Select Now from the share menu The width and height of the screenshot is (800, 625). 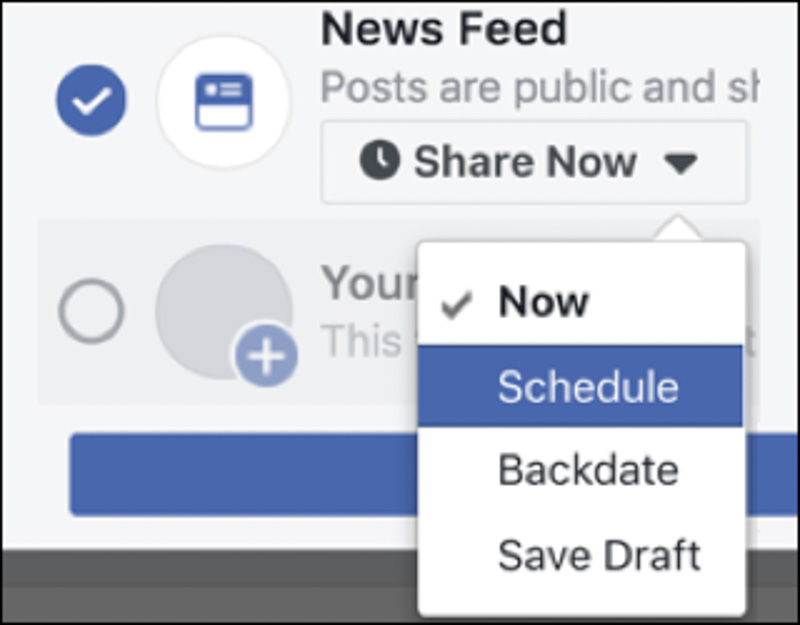pyautogui.click(x=543, y=303)
